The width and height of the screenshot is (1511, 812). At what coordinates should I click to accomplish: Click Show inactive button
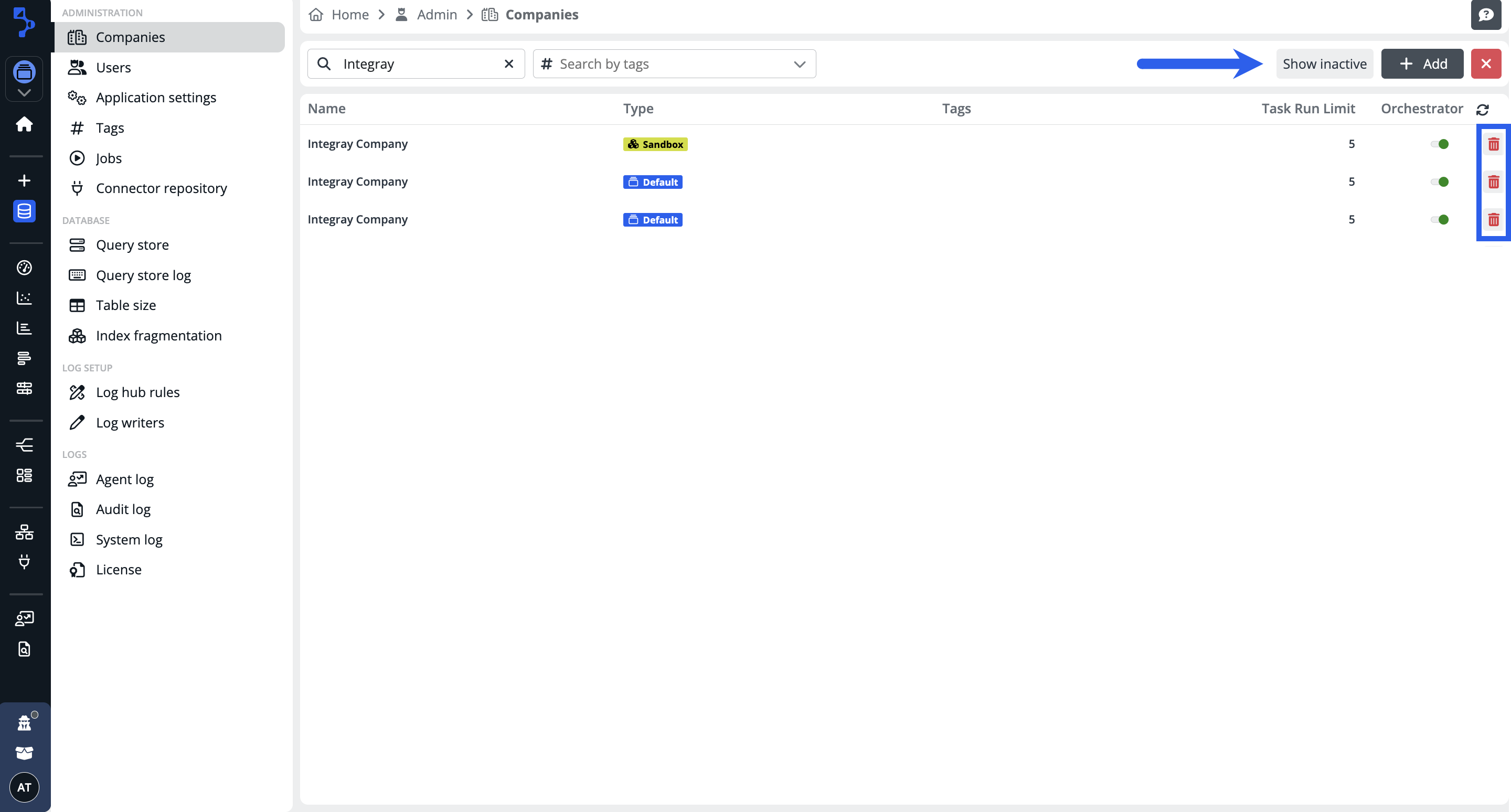pos(1324,64)
